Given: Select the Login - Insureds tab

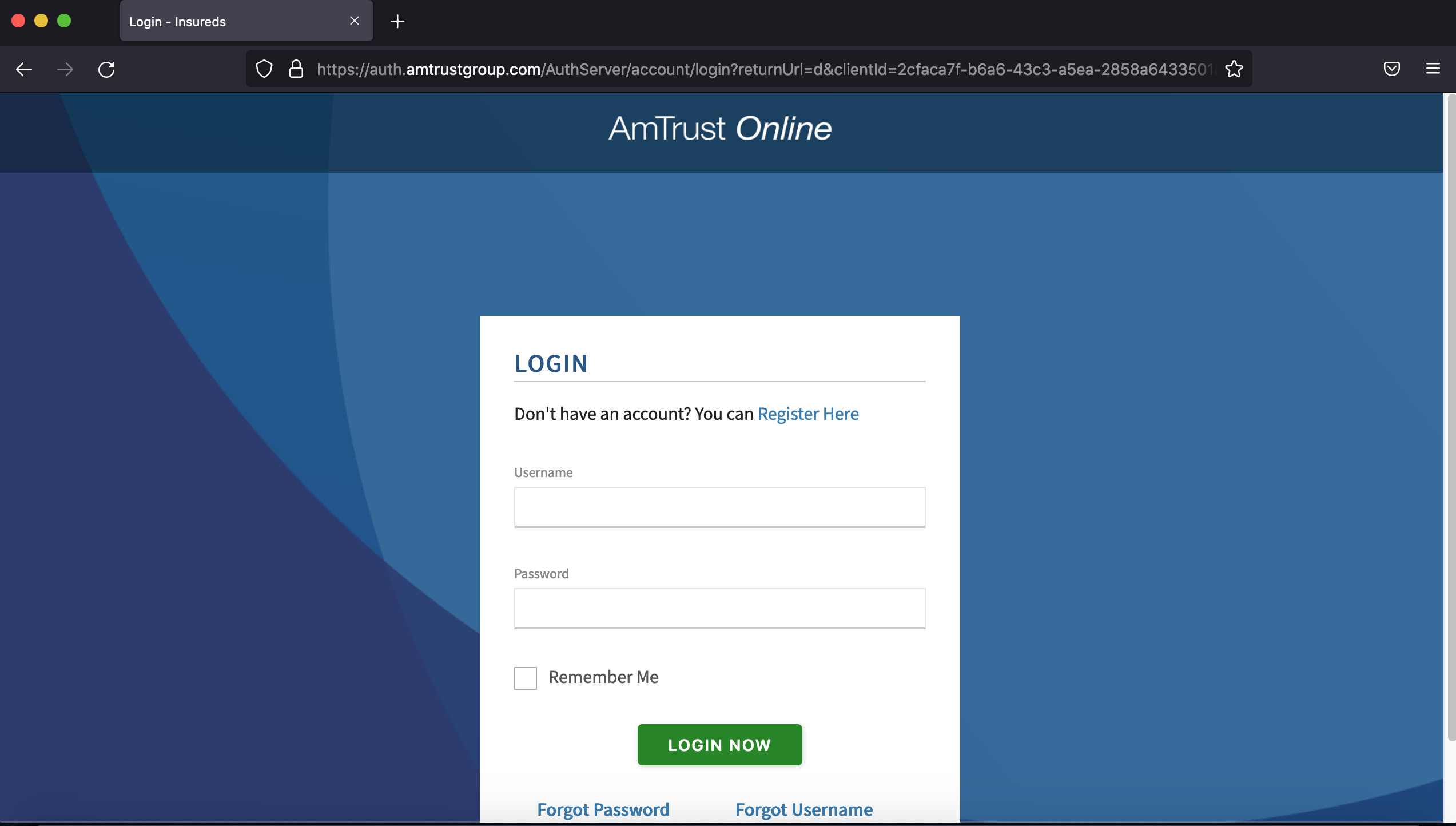Looking at the screenshot, I should click(246, 21).
